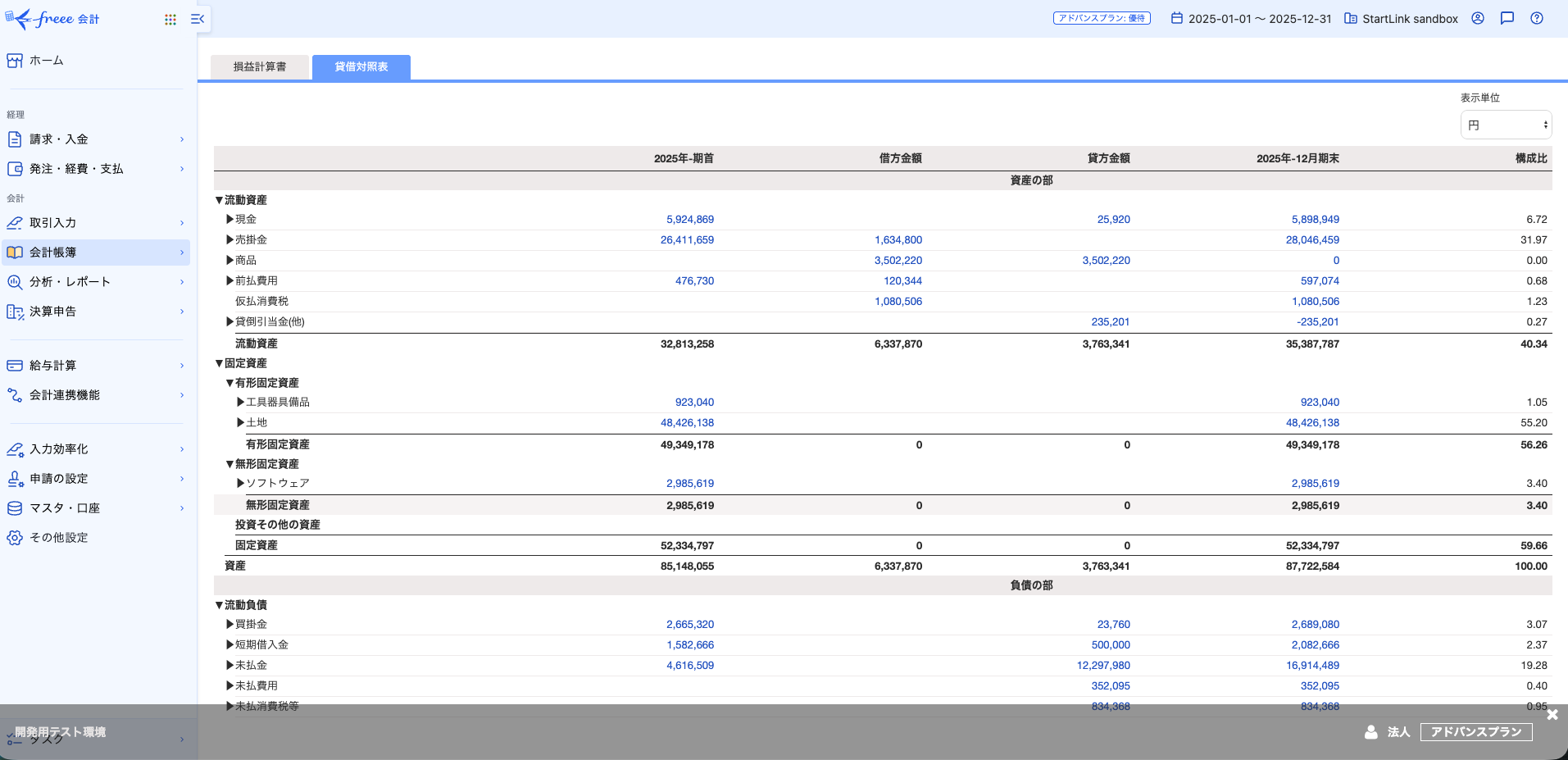Open 買掛金 closing balance 2,689,080
The width and height of the screenshot is (1568, 760).
(1316, 624)
